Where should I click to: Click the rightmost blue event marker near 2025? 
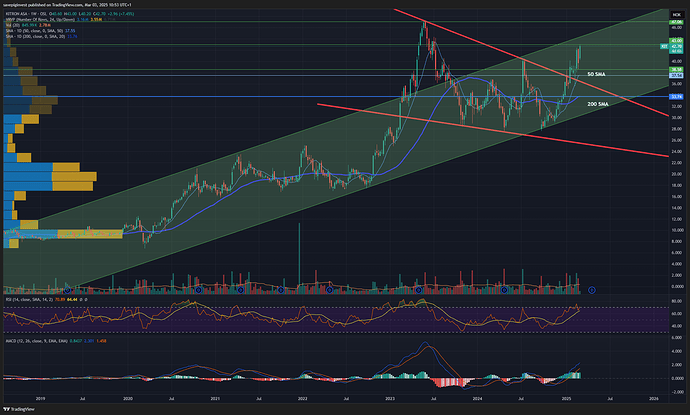click(x=592, y=289)
